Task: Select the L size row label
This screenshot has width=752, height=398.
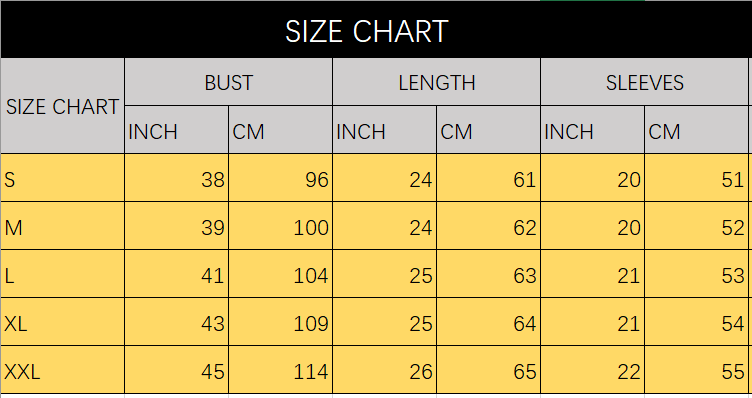Action: [x=62, y=274]
